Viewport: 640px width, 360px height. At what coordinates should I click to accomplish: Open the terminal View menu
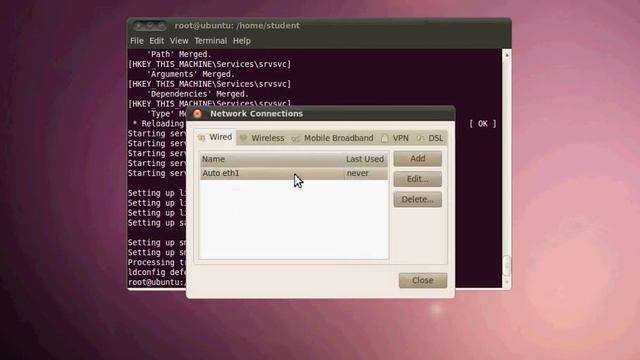179,41
